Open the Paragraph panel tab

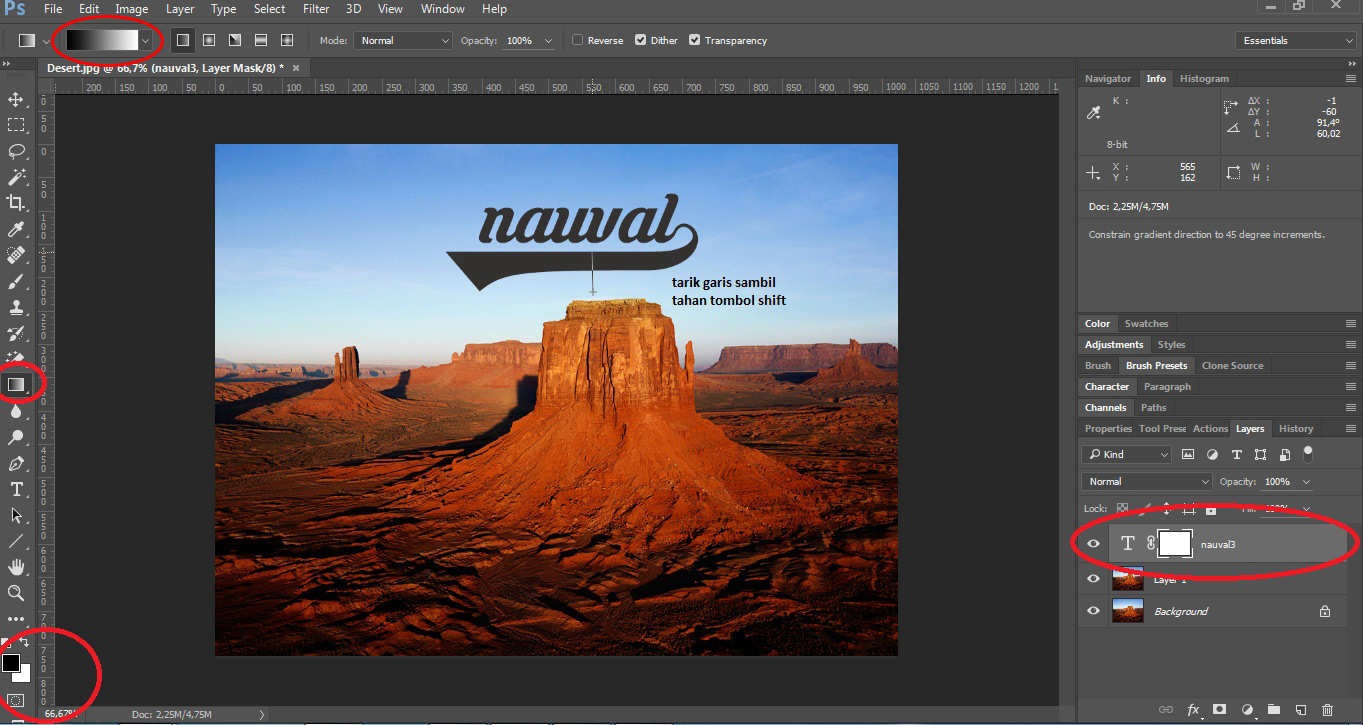click(1167, 386)
